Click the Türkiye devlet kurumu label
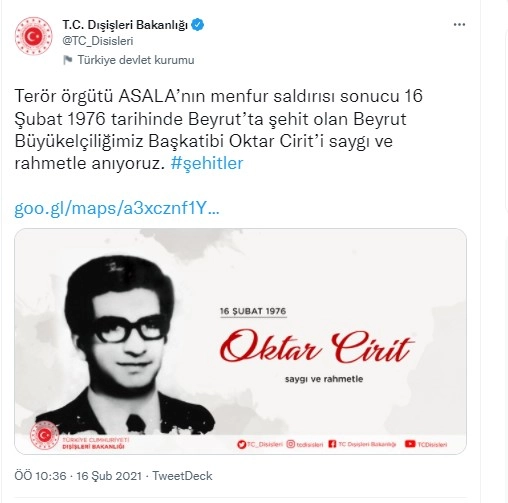 136,60
